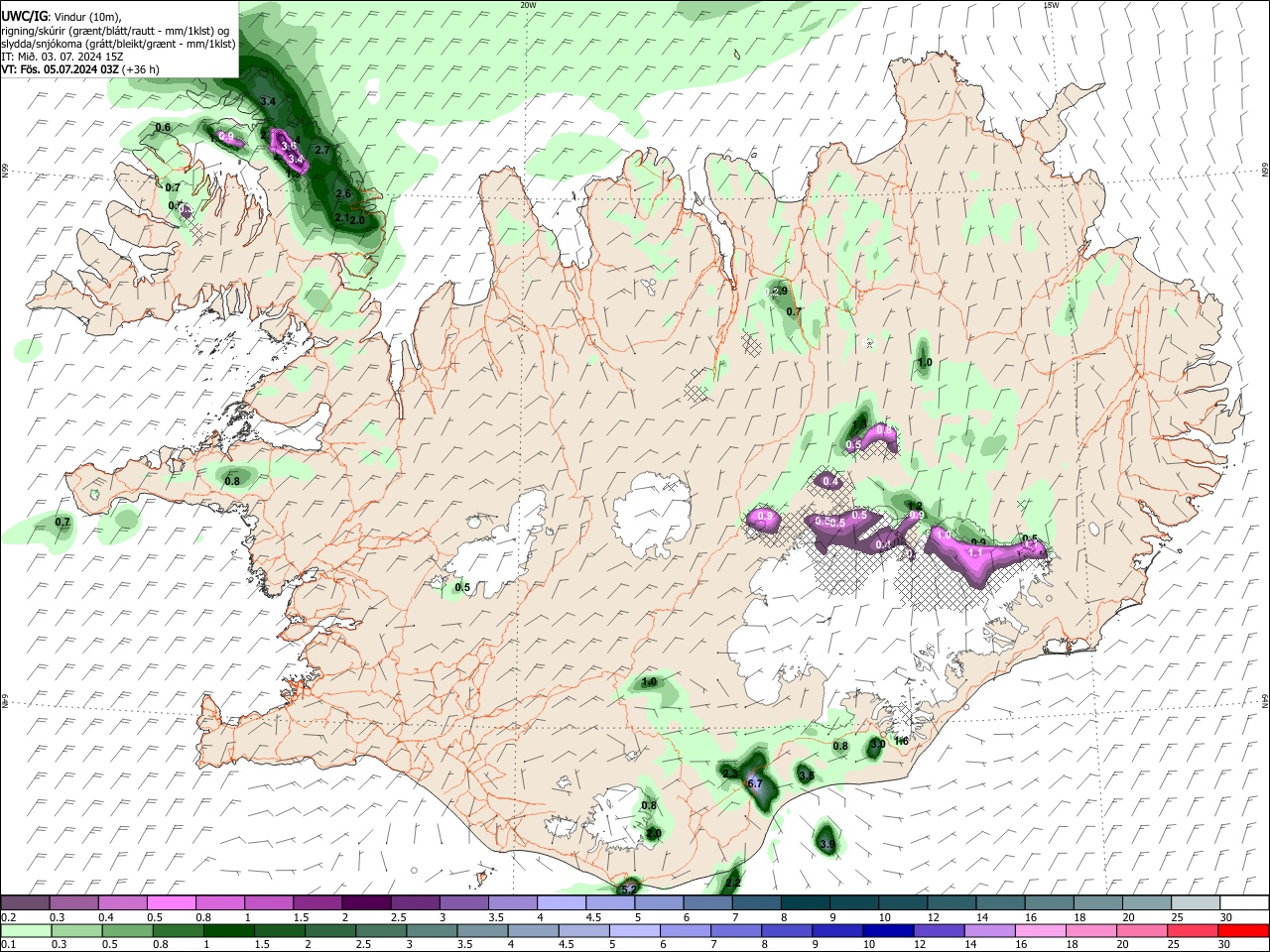Click the light gray 25 swatch in the top legend
Viewport: 1270px width, 952px height.
pos(1196,902)
